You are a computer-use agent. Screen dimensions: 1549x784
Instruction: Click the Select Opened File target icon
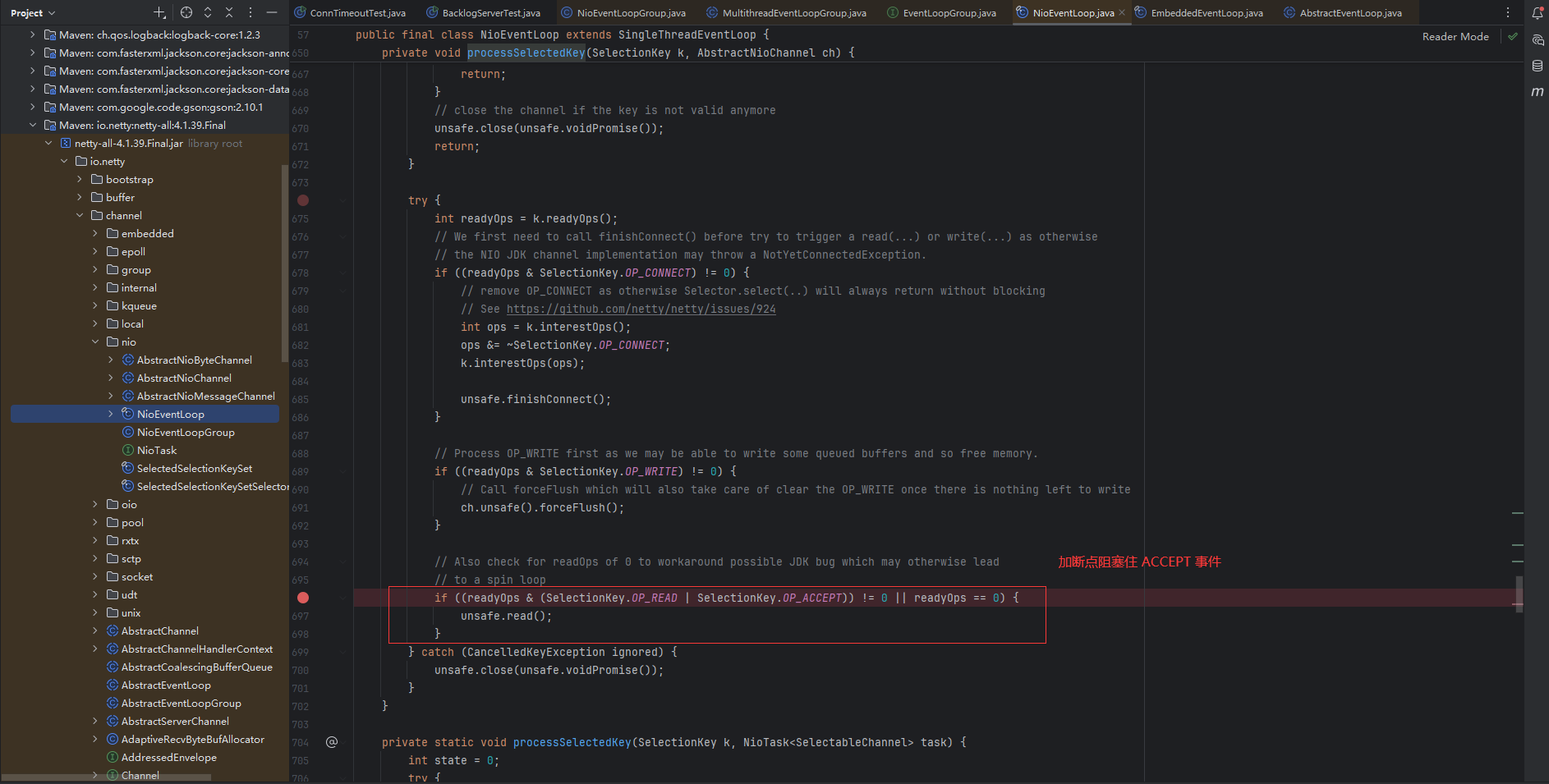click(x=186, y=12)
